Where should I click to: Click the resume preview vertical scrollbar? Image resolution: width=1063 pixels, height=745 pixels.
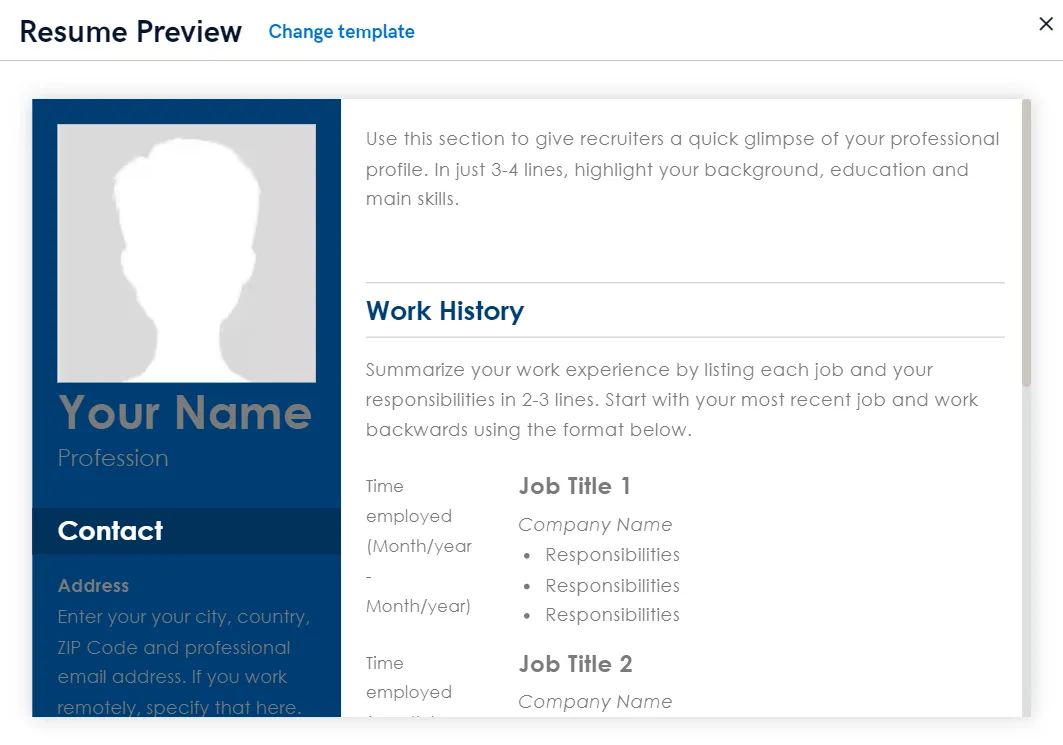click(x=1026, y=243)
